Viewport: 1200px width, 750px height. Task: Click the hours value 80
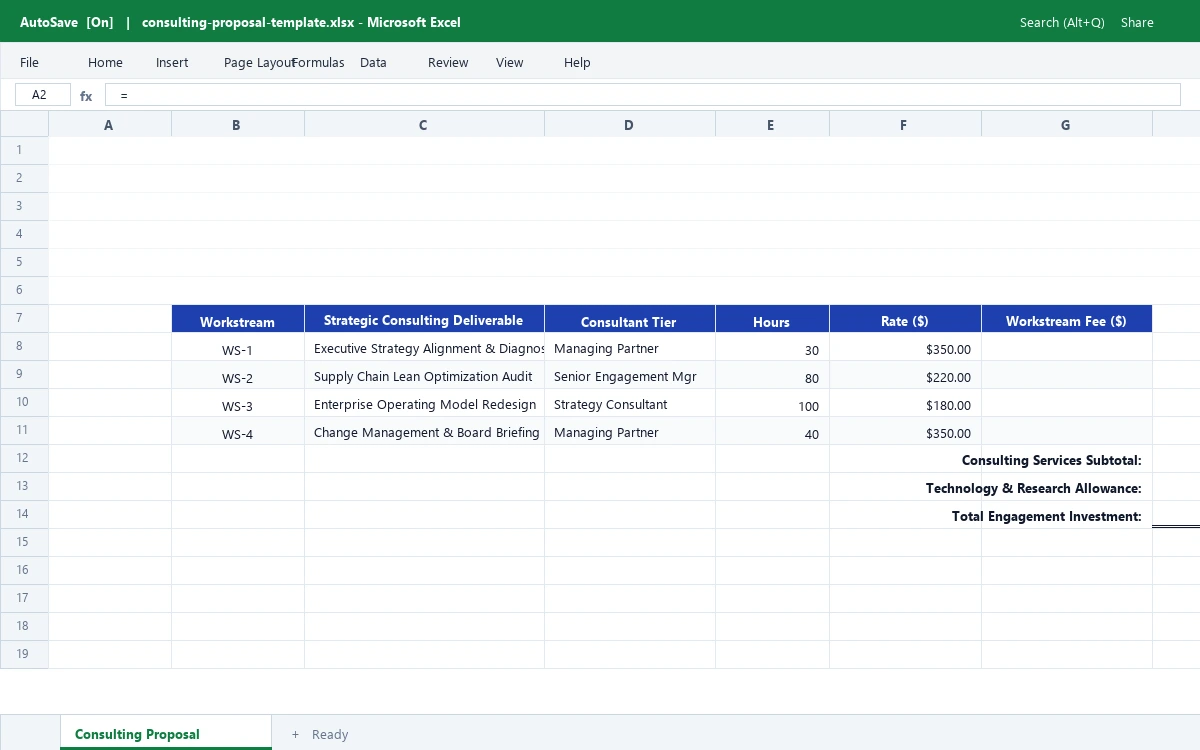pyautogui.click(x=772, y=375)
